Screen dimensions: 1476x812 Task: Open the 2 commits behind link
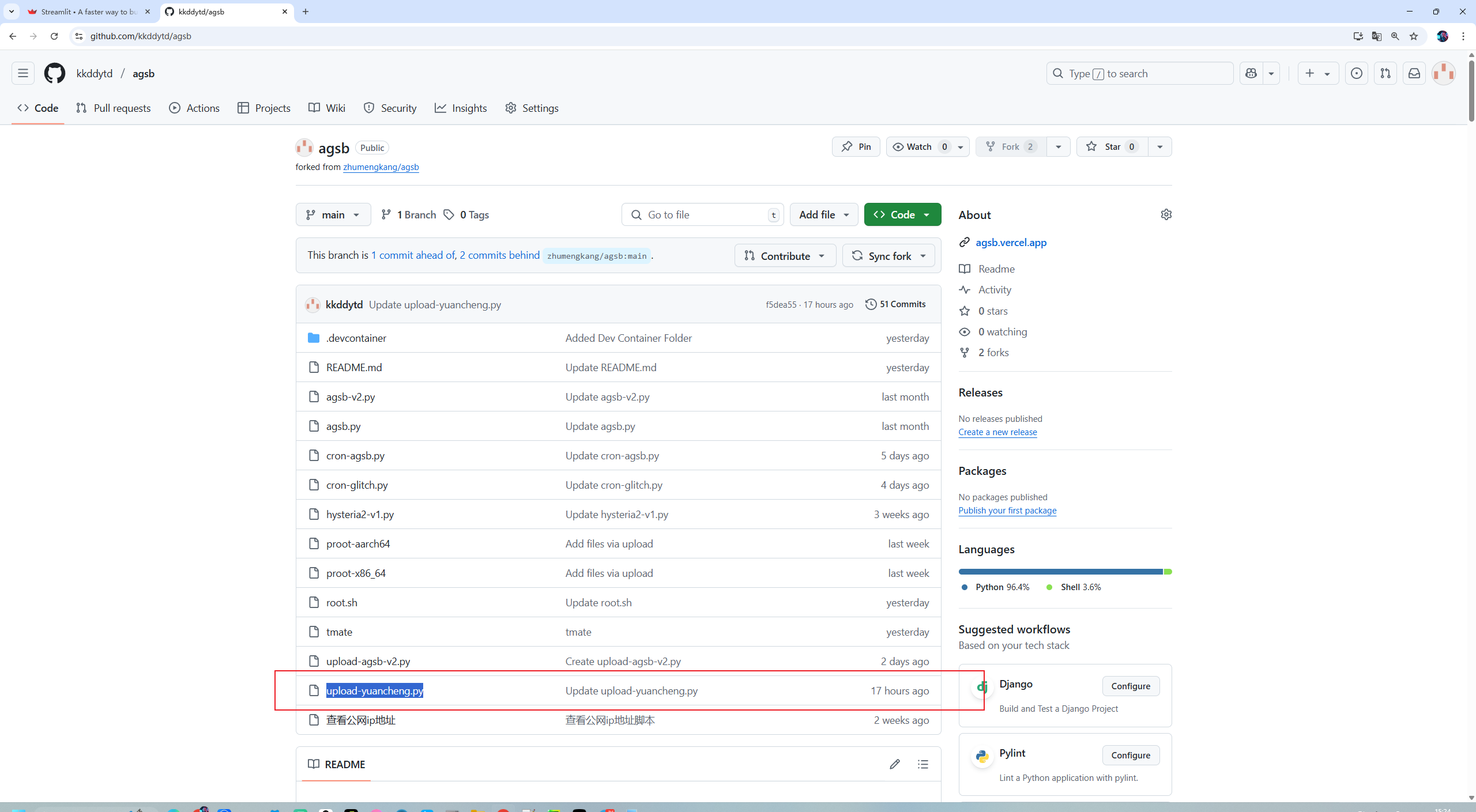pos(500,255)
